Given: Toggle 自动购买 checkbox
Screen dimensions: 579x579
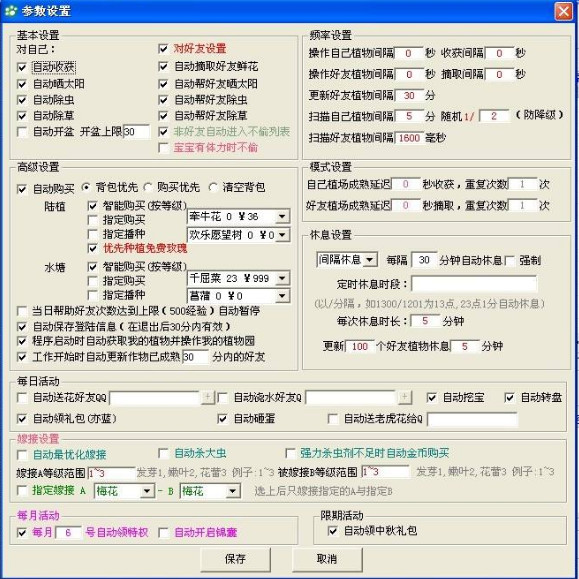Looking at the screenshot, I should [22, 189].
